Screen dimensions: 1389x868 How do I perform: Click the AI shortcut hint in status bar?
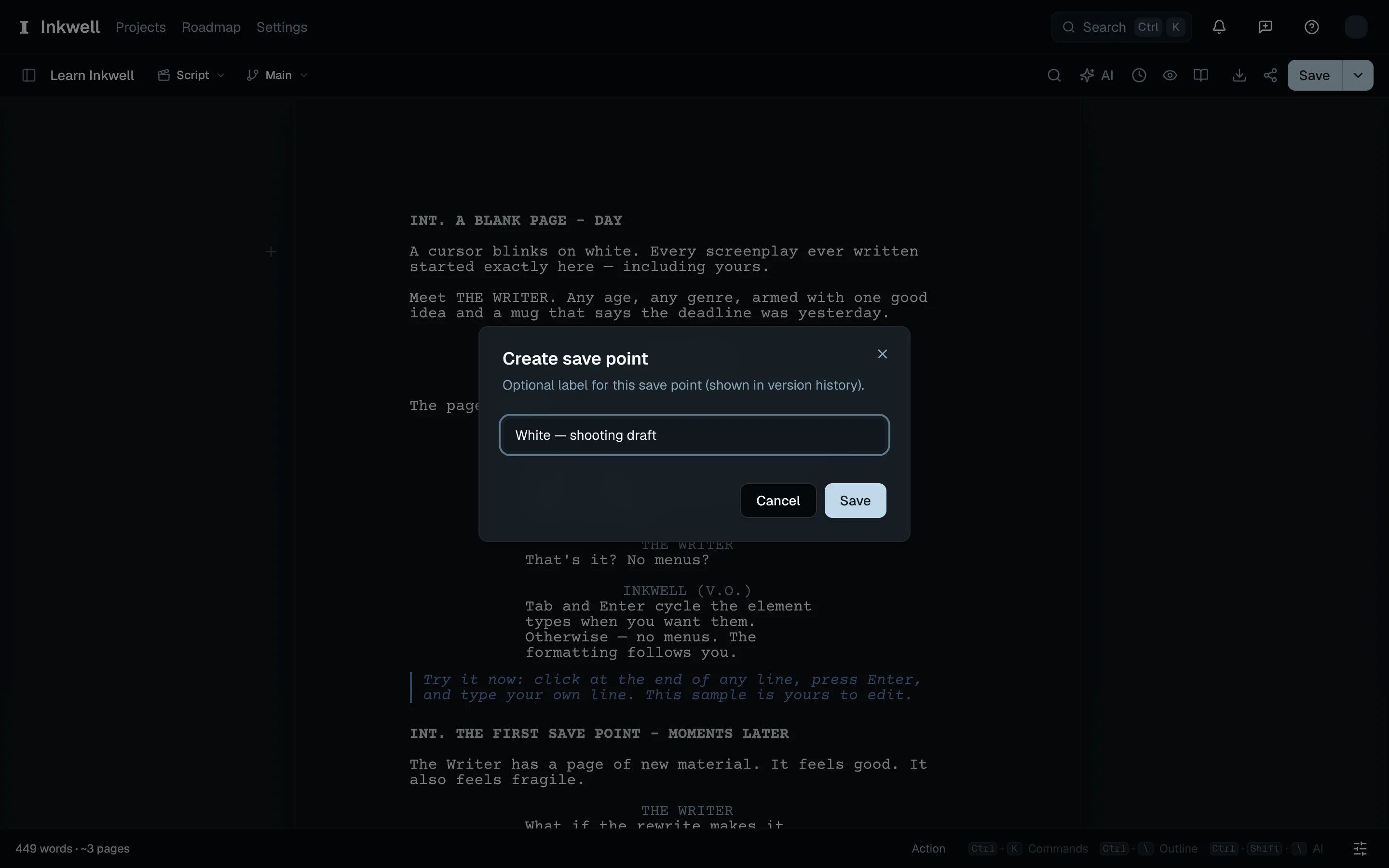(1266, 849)
